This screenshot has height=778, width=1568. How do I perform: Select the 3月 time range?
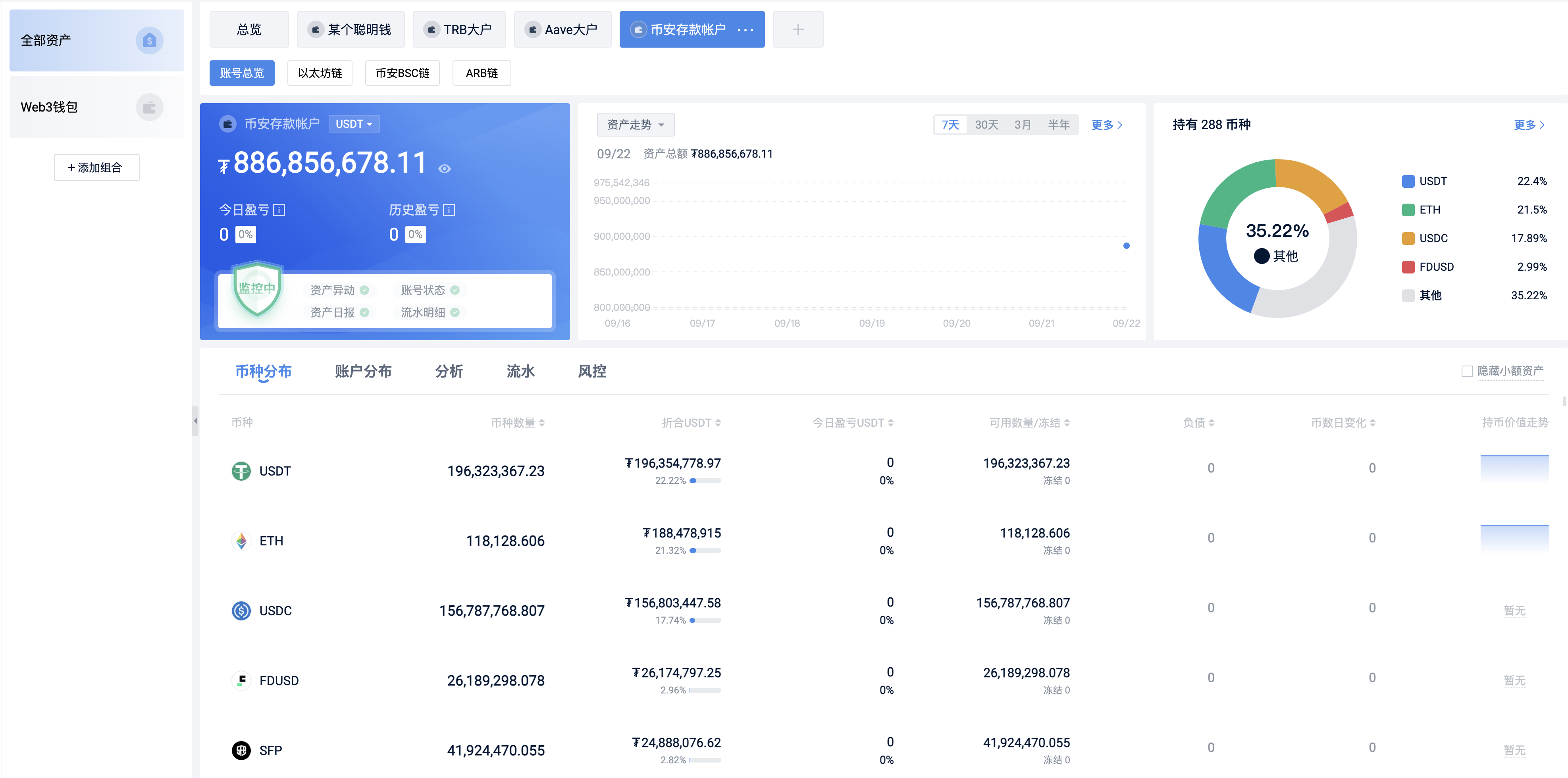coord(1023,125)
